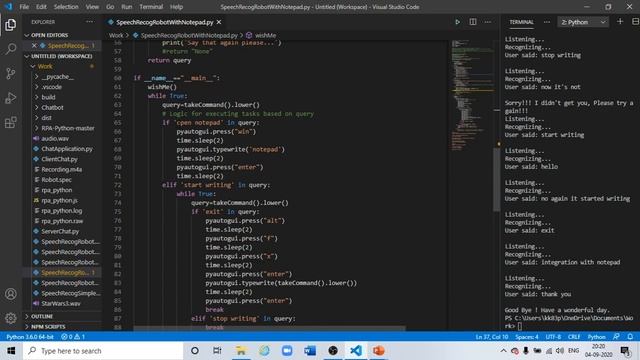Viewport: 640px width, 360px height.
Task: Split the editor to the right
Action: point(473,22)
